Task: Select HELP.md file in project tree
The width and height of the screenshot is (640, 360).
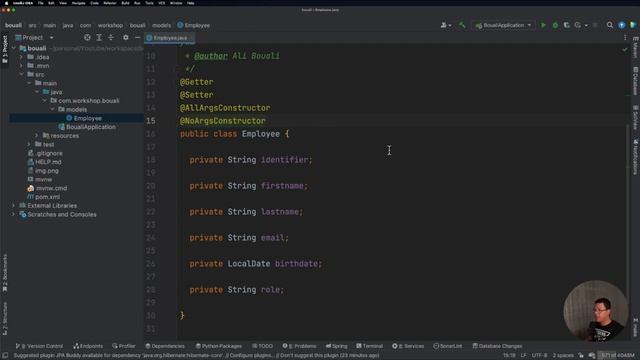Action: click(44, 162)
